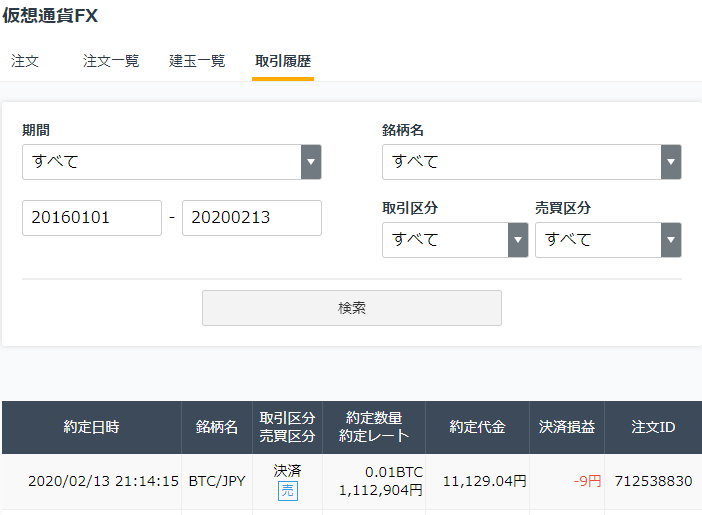The width and height of the screenshot is (702, 515).
Task: Click the 売 sell badge icon
Action: pos(287,491)
